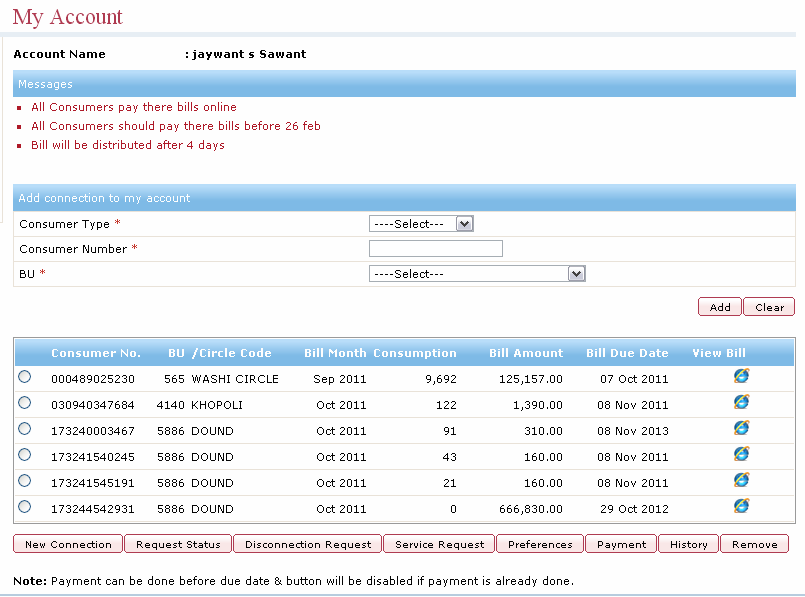This screenshot has height=597, width=805.
Task: Select the consumer 030940347684 row
Action: (24, 401)
